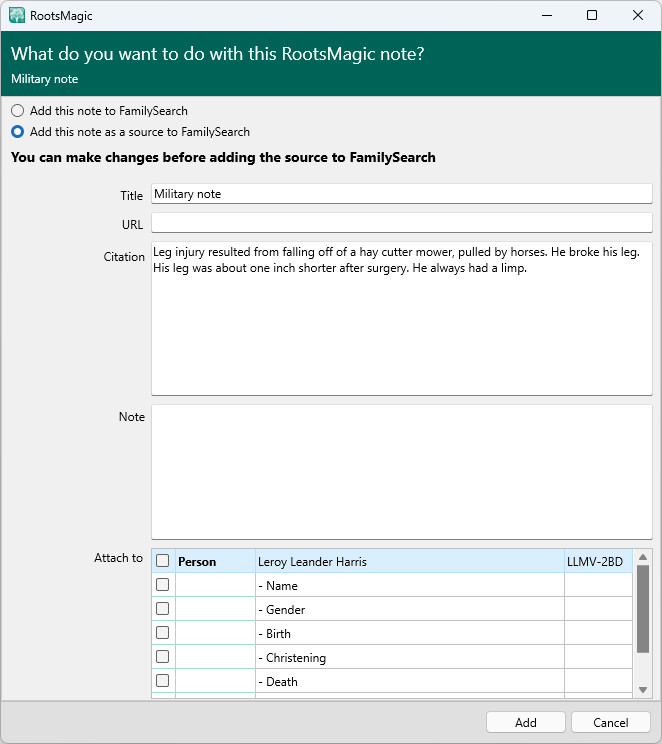Click the Attach to list's down arrow
This screenshot has width=662, height=744.
click(643, 690)
